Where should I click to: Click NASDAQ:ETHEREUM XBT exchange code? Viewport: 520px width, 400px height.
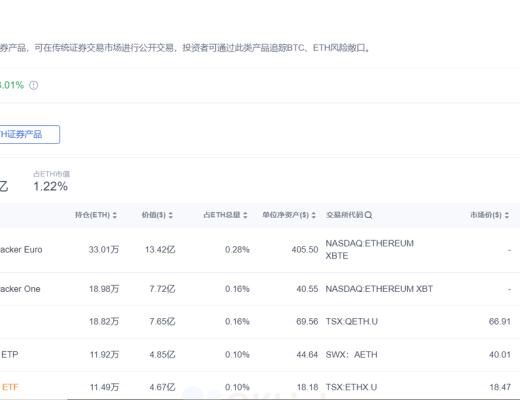(x=379, y=289)
